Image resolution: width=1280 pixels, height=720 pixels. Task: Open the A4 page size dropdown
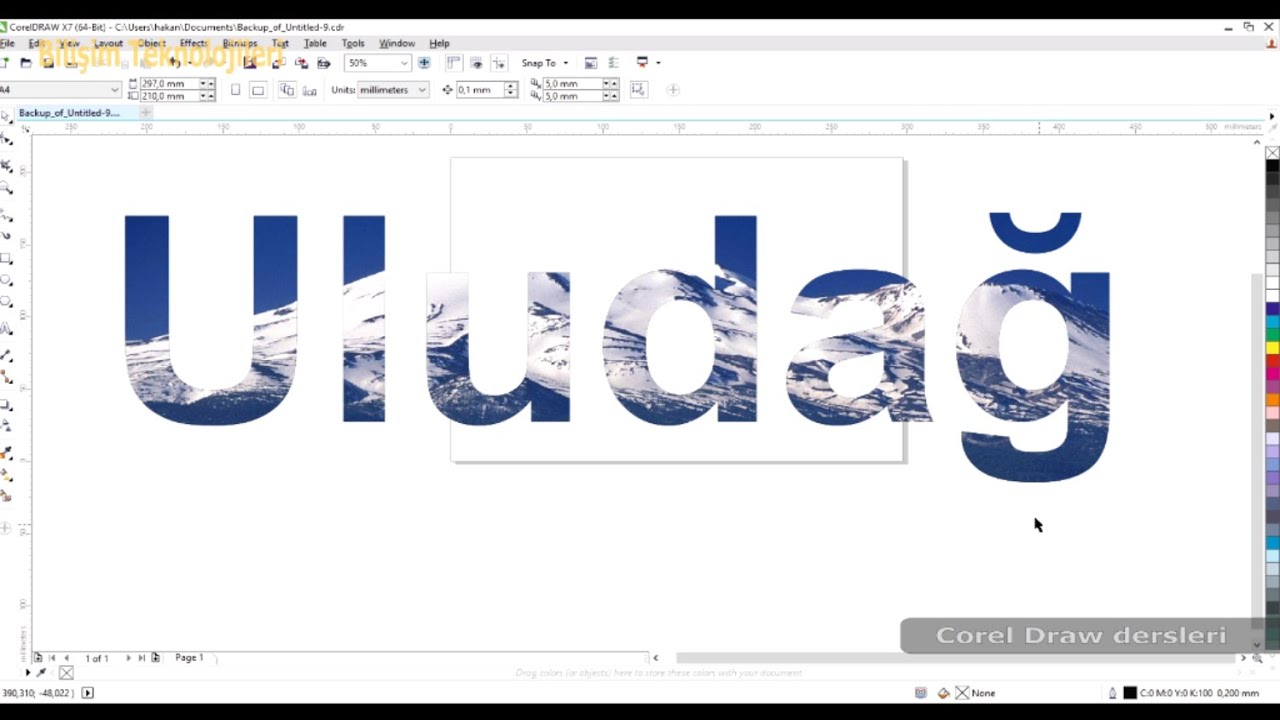click(x=114, y=90)
